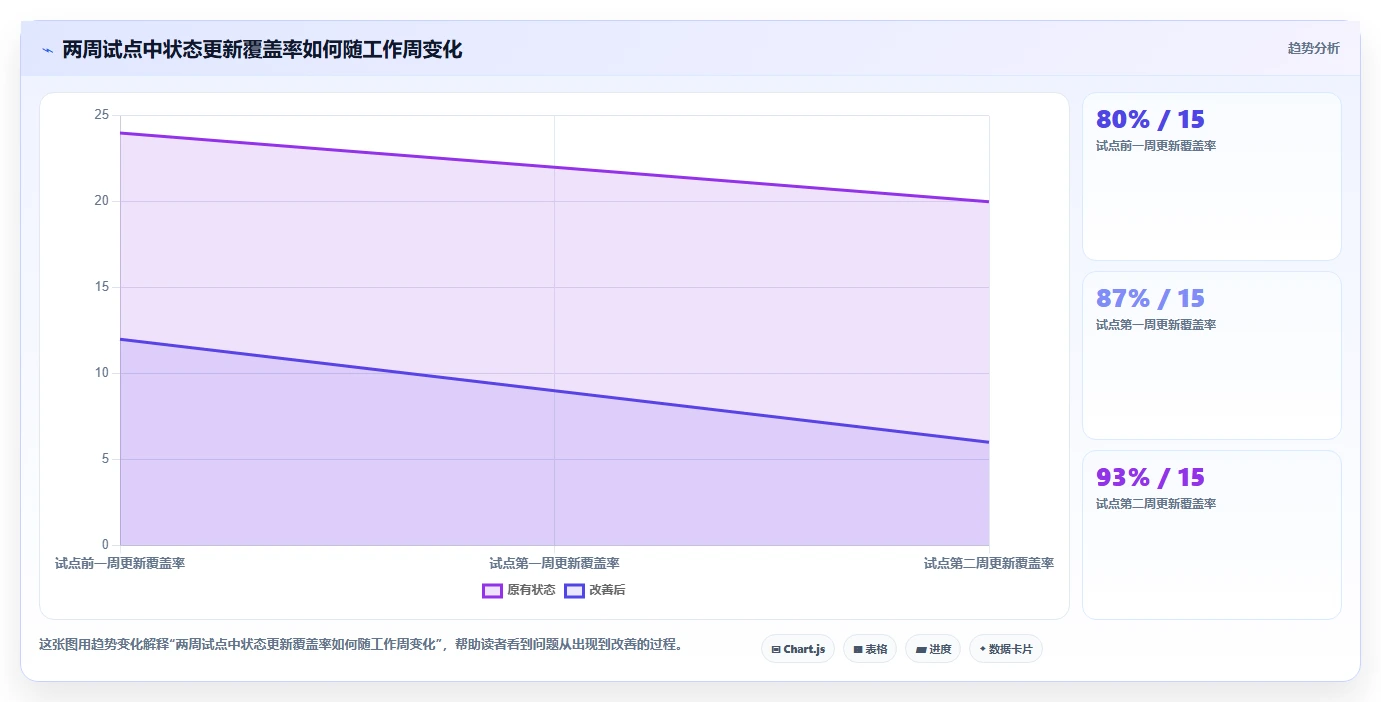Click 试点前一周更新覆盖率 card caption

[x=1156, y=146]
